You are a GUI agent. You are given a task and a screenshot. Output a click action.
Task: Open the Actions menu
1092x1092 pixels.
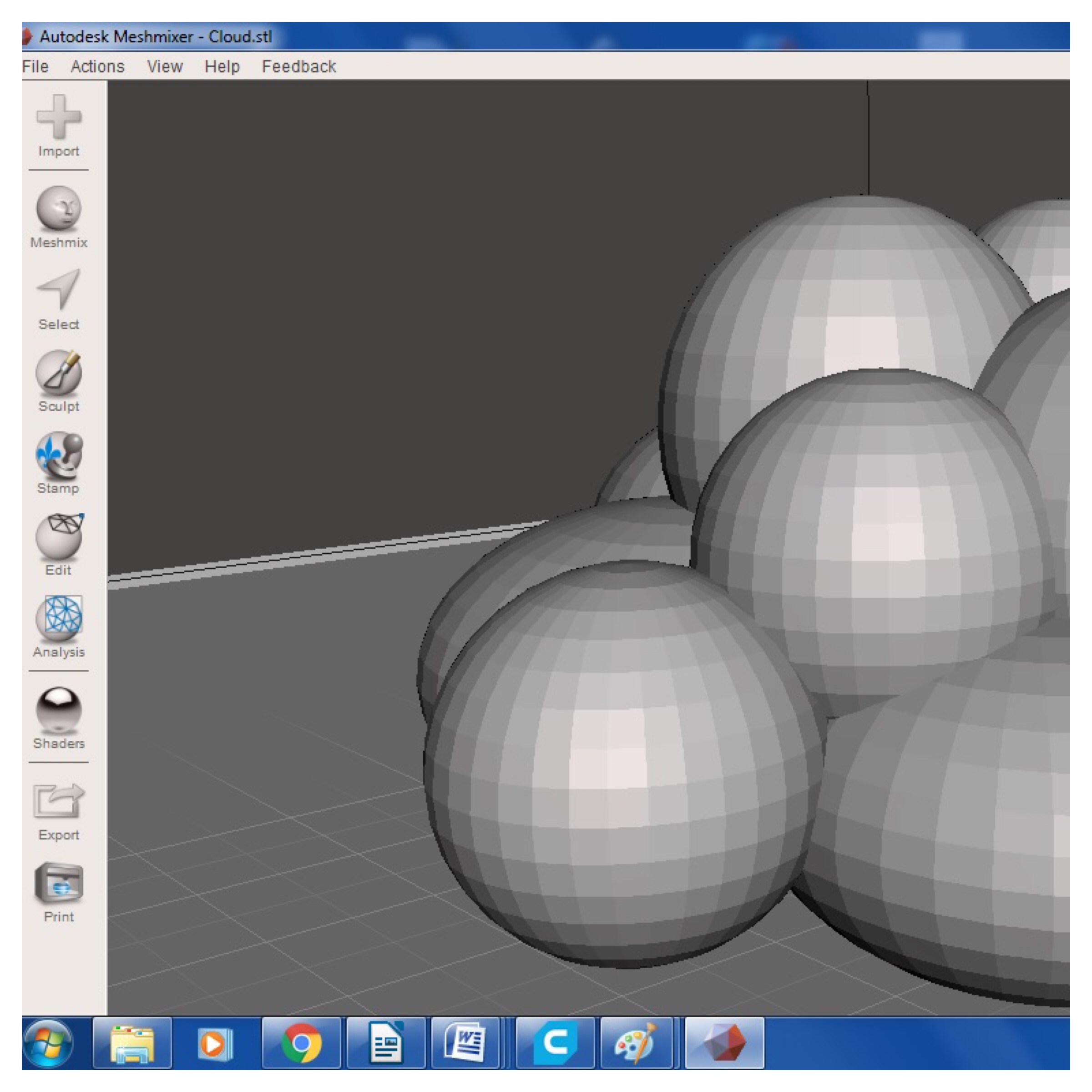tap(97, 67)
